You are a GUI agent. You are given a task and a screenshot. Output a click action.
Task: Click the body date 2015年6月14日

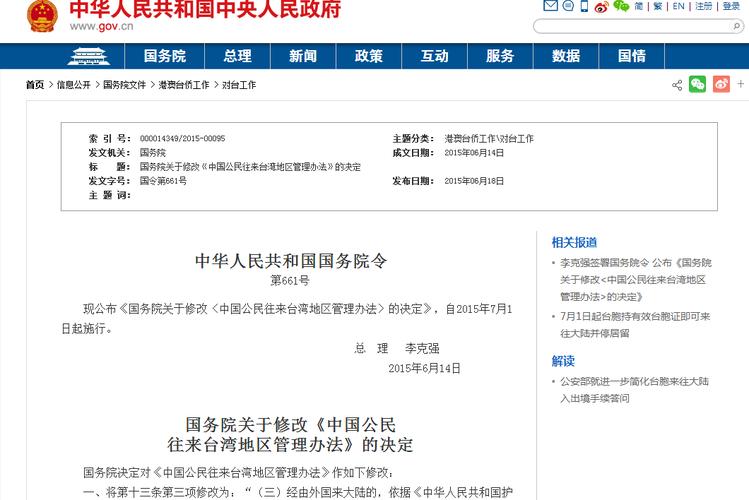pyautogui.click(x=424, y=368)
